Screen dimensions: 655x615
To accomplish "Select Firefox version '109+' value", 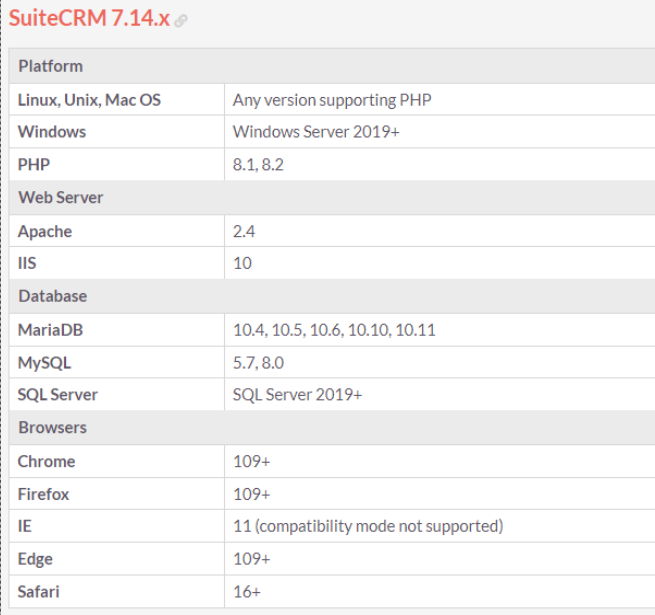I will [x=251, y=494].
